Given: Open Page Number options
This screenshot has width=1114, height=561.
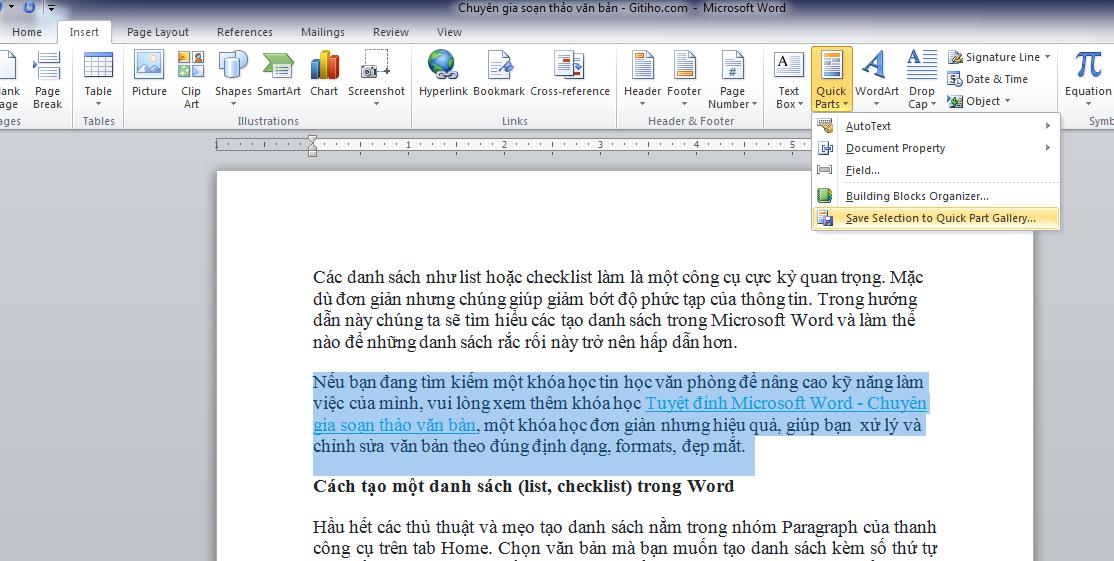Looking at the screenshot, I should (732, 80).
